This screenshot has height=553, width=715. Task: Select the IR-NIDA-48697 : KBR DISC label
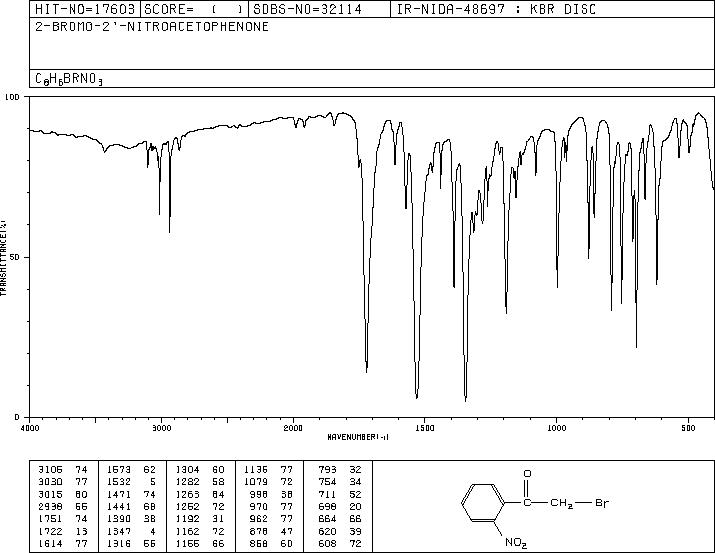(x=496, y=9)
